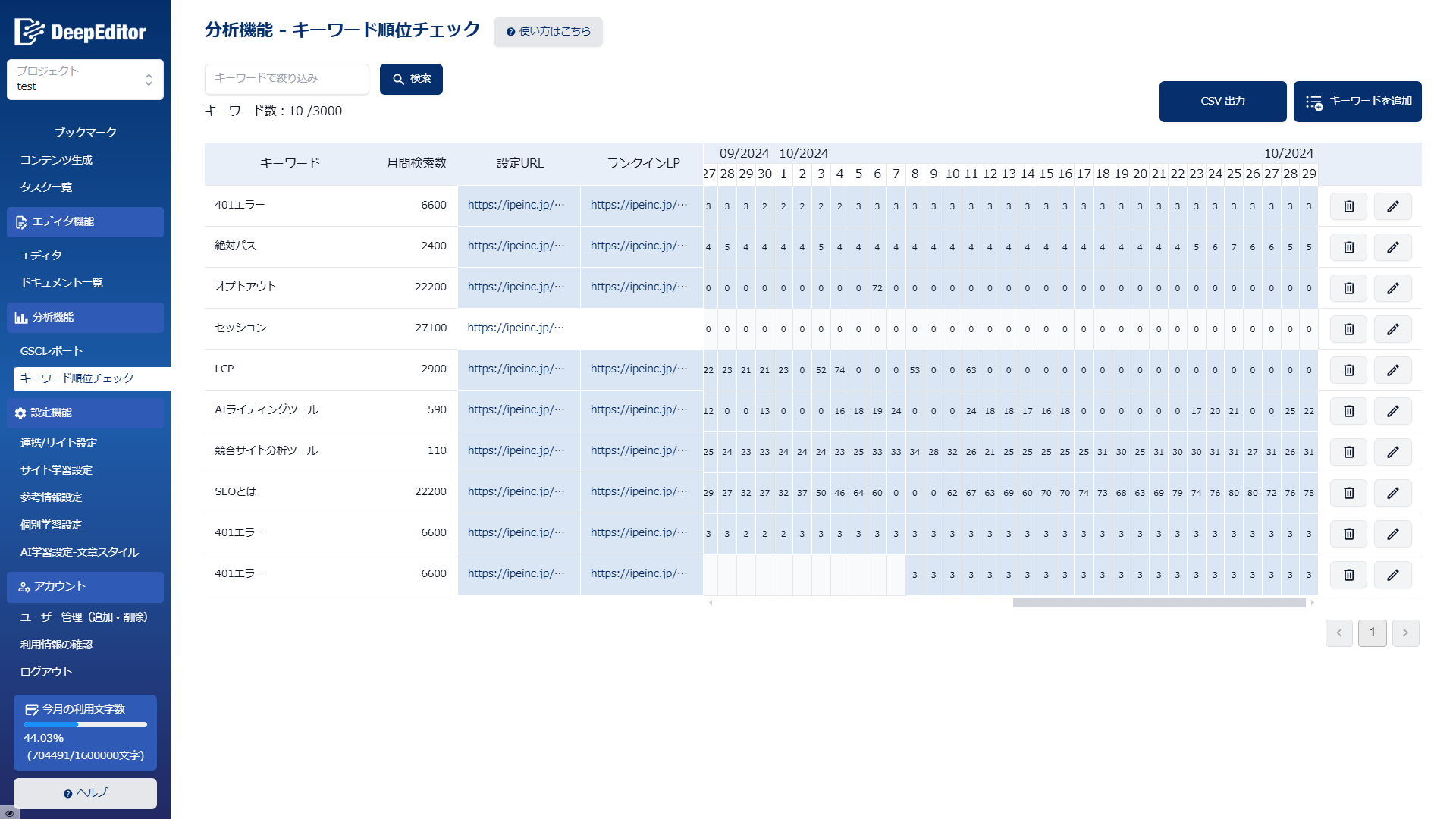Image resolution: width=1456 pixels, height=819 pixels.
Task: Delete the SEOとは keyword
Action: 1348,493
